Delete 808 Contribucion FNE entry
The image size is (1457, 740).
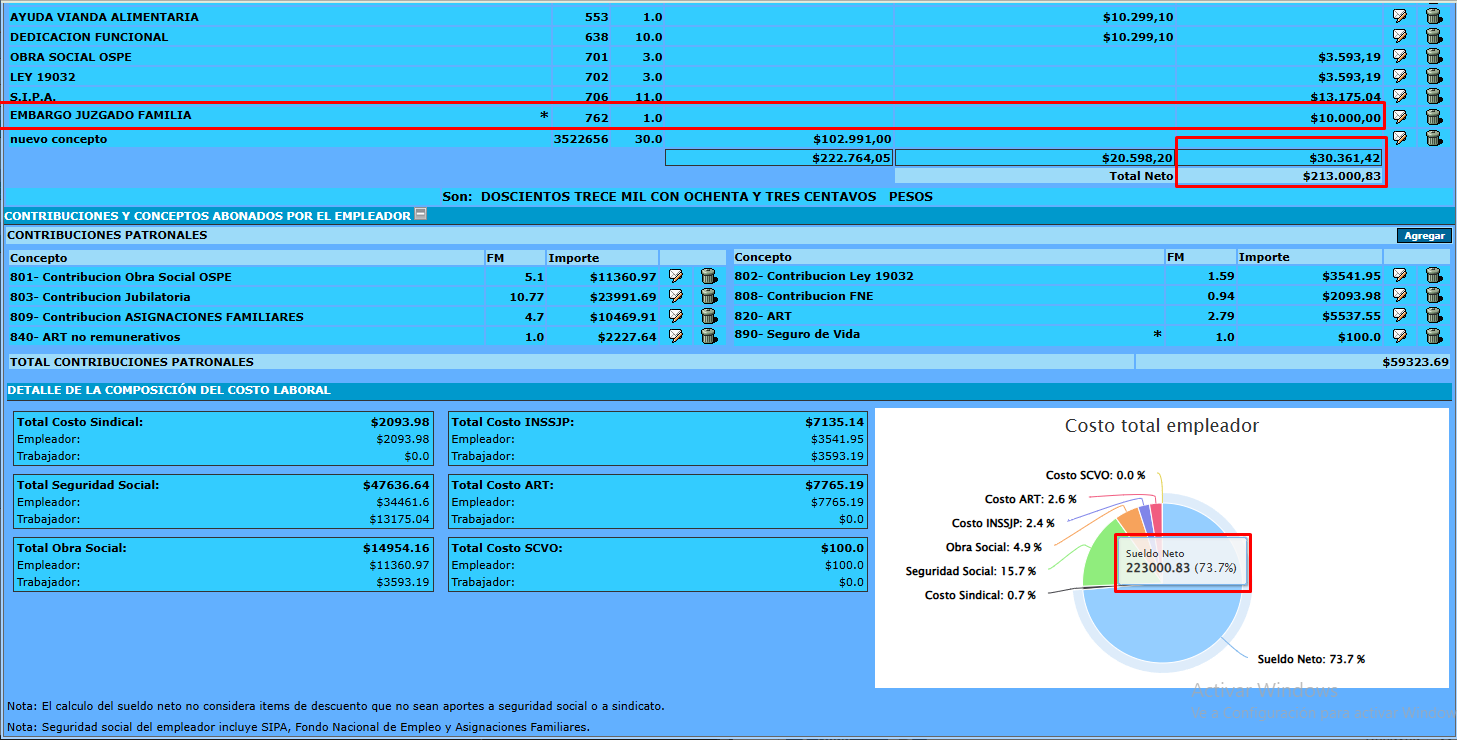point(1433,295)
